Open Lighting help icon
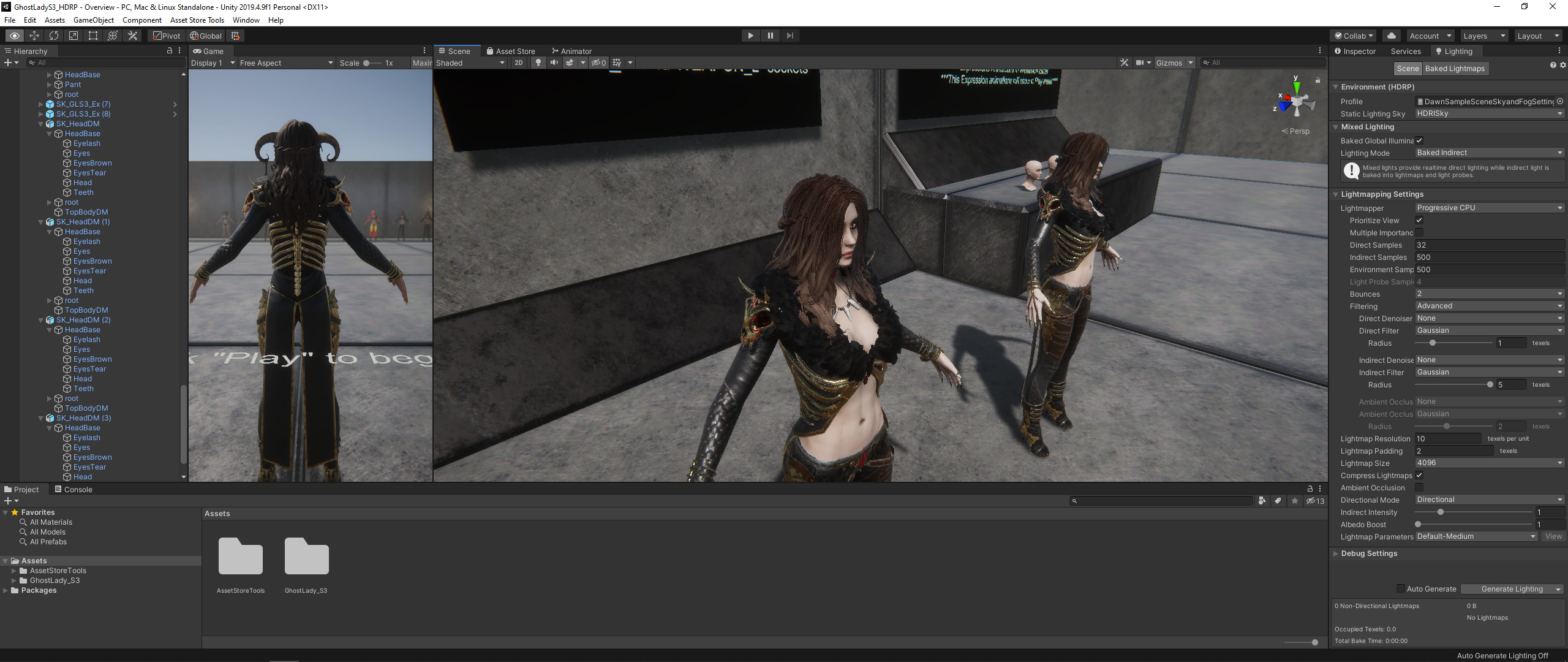This screenshot has height=662, width=1568. 1553,66
